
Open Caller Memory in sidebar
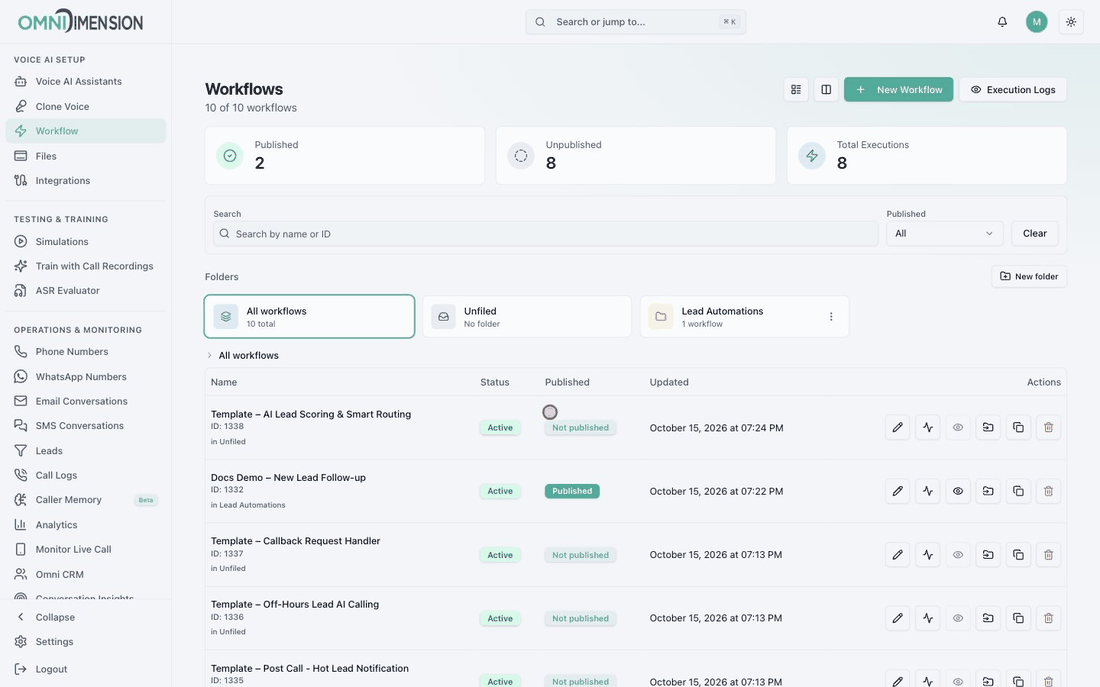86,500
